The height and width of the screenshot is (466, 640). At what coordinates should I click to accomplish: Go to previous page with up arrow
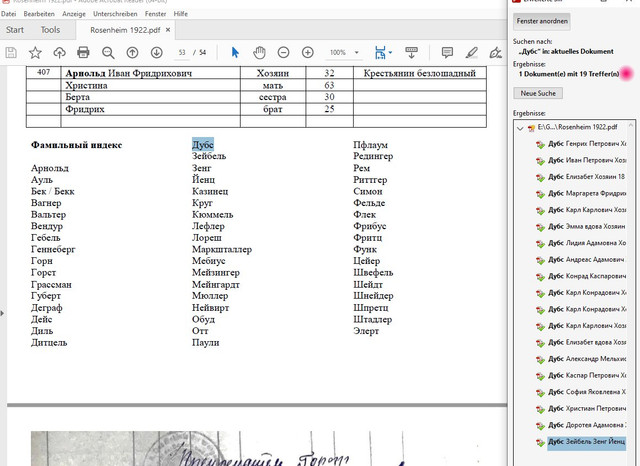pyautogui.click(x=132, y=52)
